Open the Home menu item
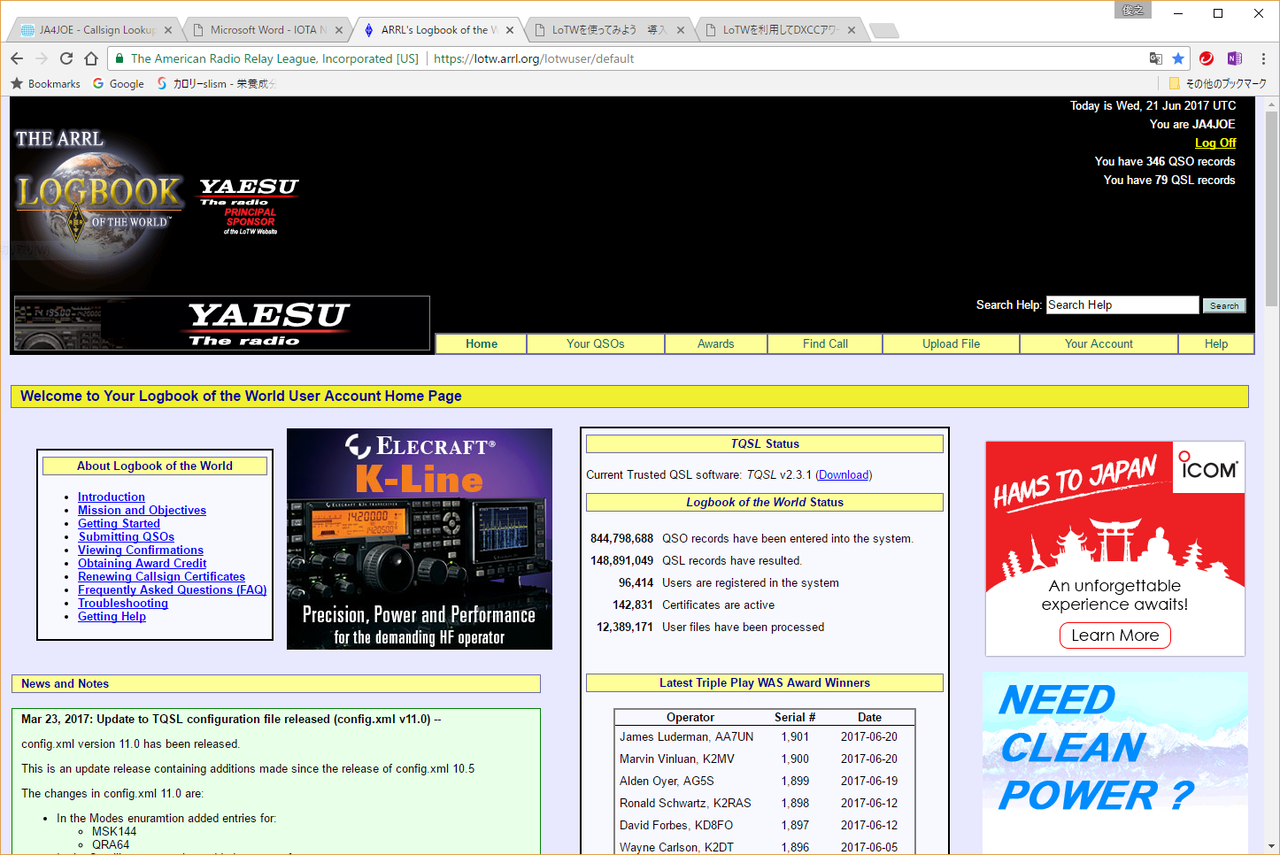The height and width of the screenshot is (855, 1280). point(482,344)
